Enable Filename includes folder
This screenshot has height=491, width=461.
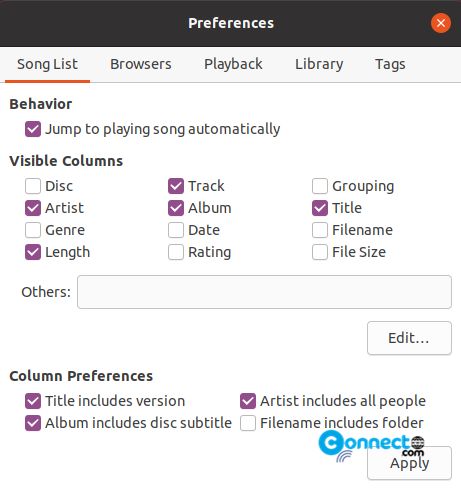coord(248,423)
